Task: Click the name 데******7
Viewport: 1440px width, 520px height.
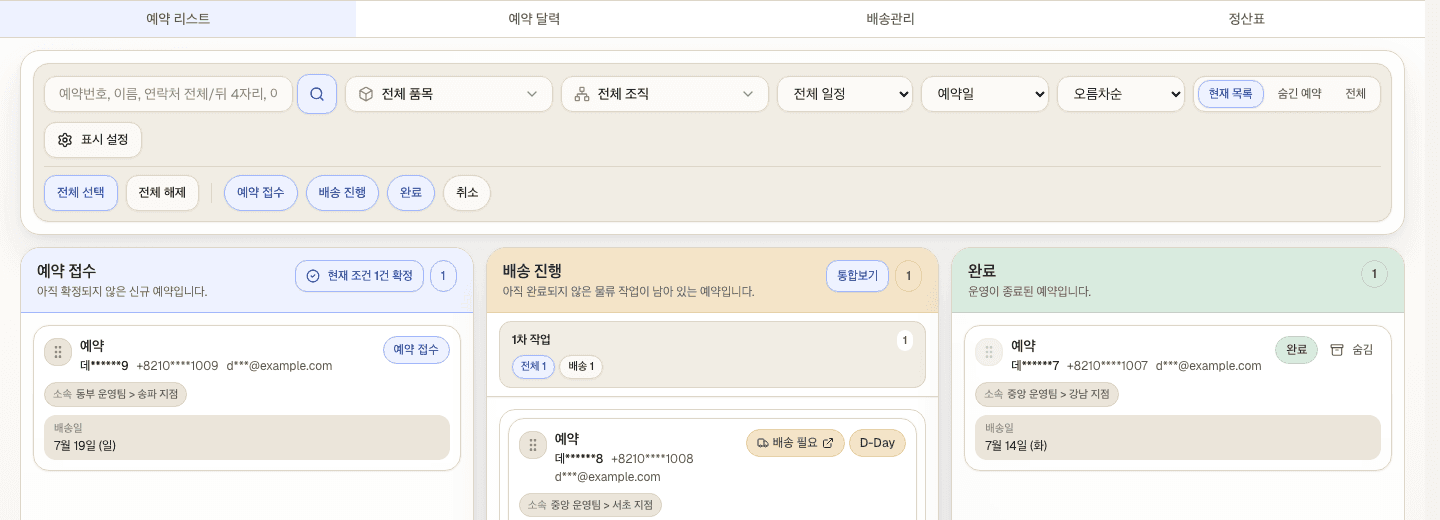Action: tap(1035, 366)
